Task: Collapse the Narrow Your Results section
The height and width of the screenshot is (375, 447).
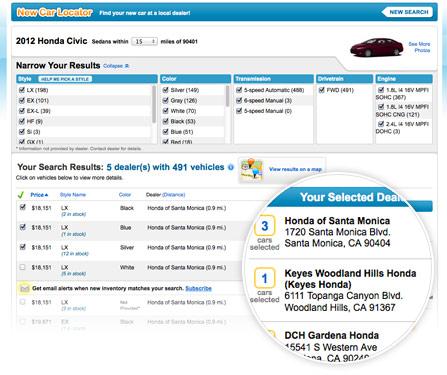Action: click(x=116, y=66)
